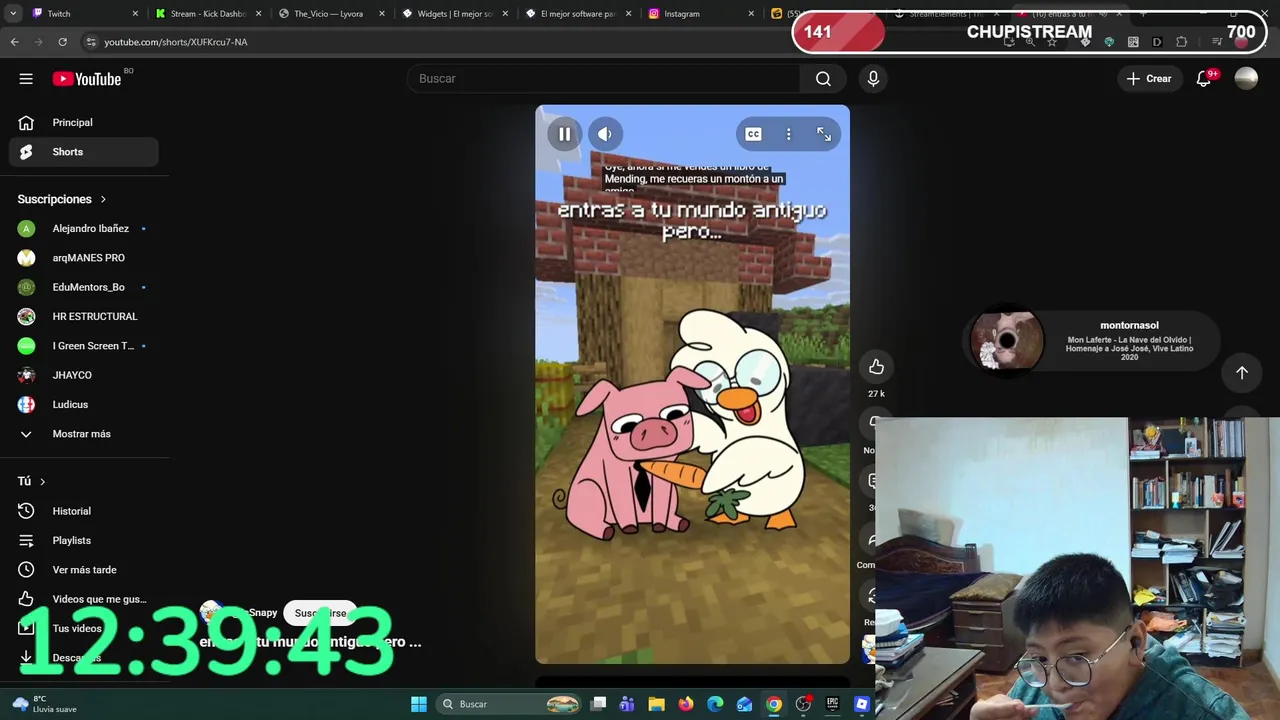Viewport: 1280px width, 720px height.
Task: Close the Twitch tab
Action: point(135,14)
